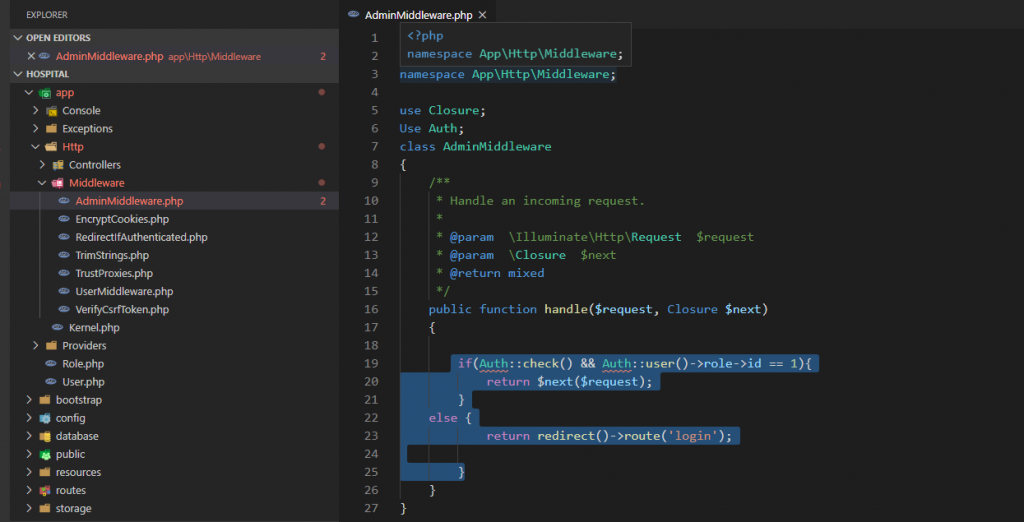Open UserMiddleware.php from the explorer

tap(124, 291)
